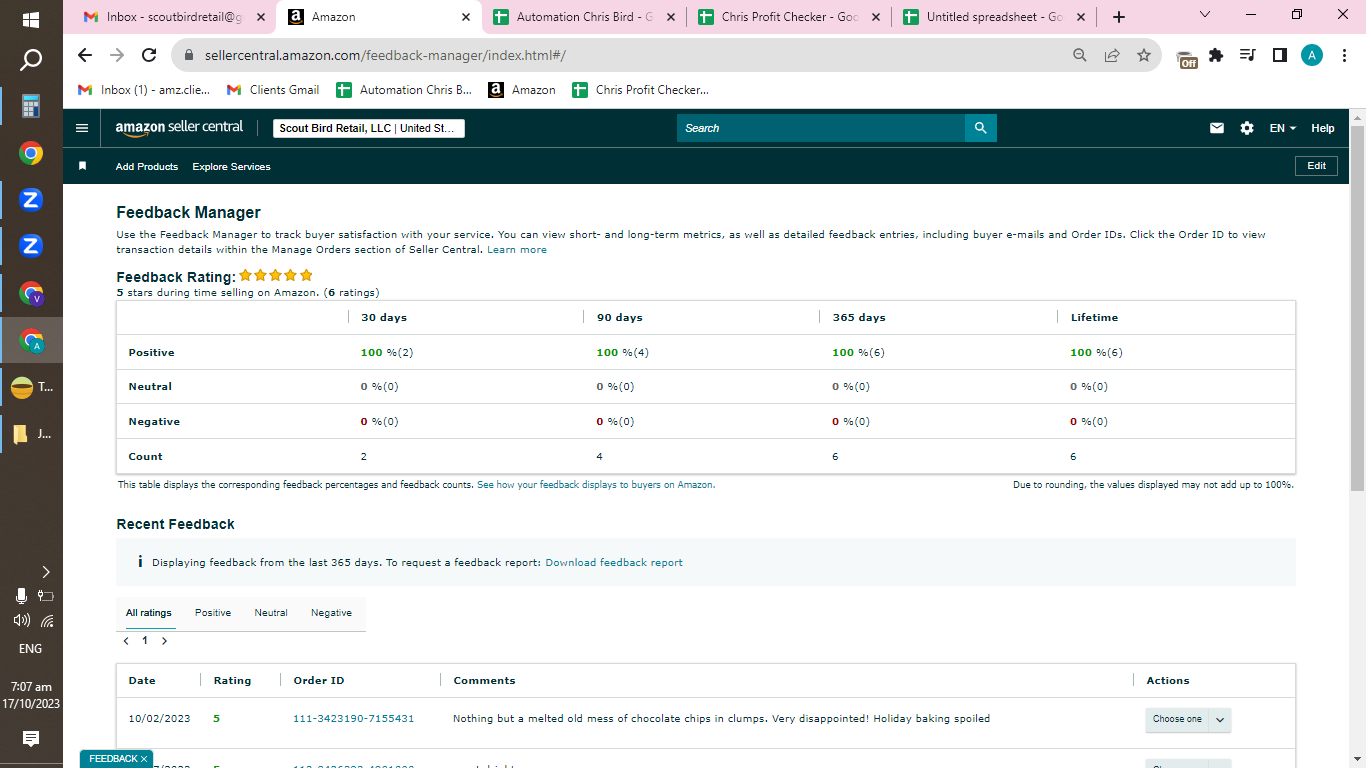Launch Calculator from the taskbar

31,106
